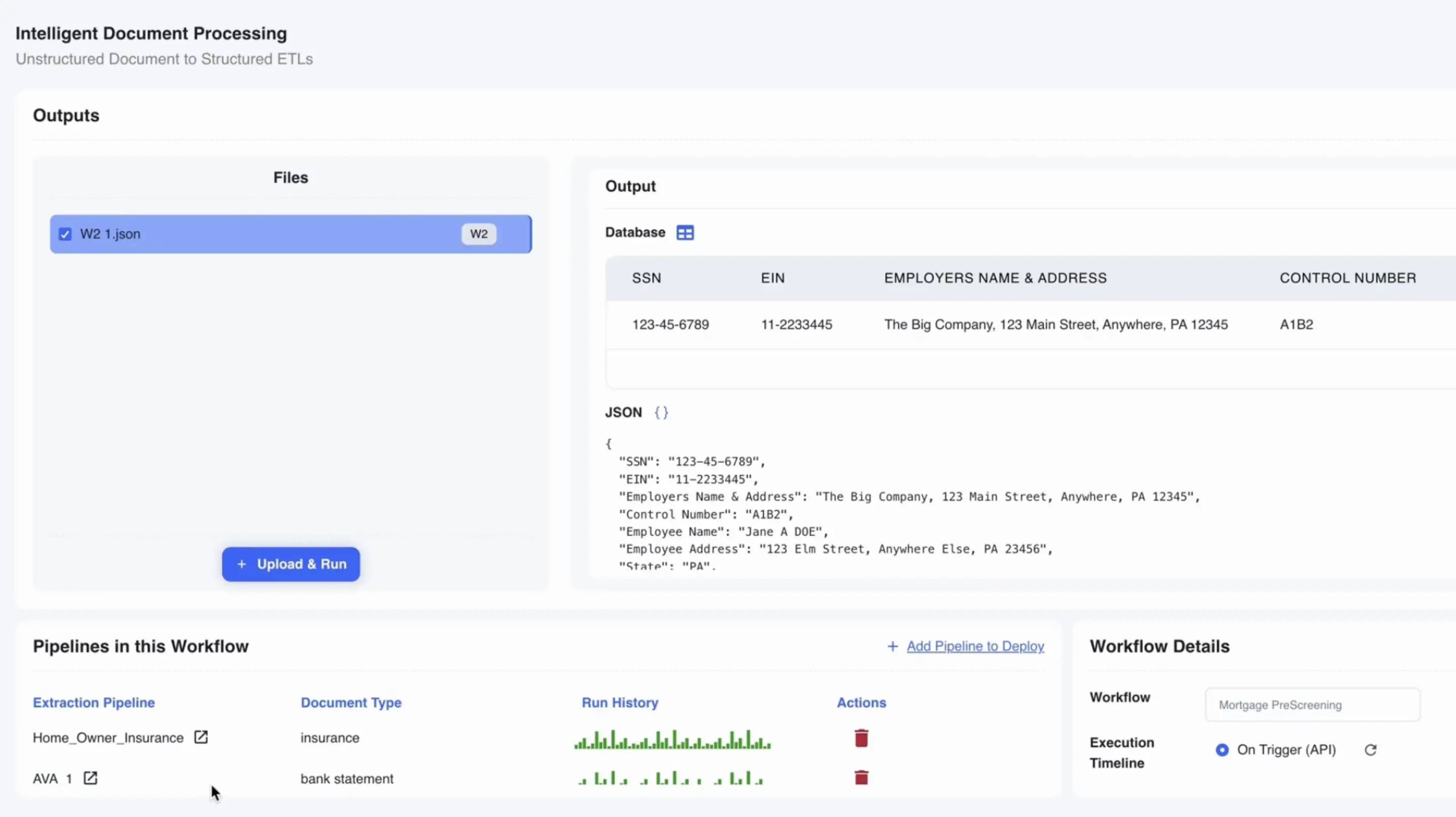Click the Document Type column header
Viewport: 1456px width, 817px height.
(x=351, y=702)
